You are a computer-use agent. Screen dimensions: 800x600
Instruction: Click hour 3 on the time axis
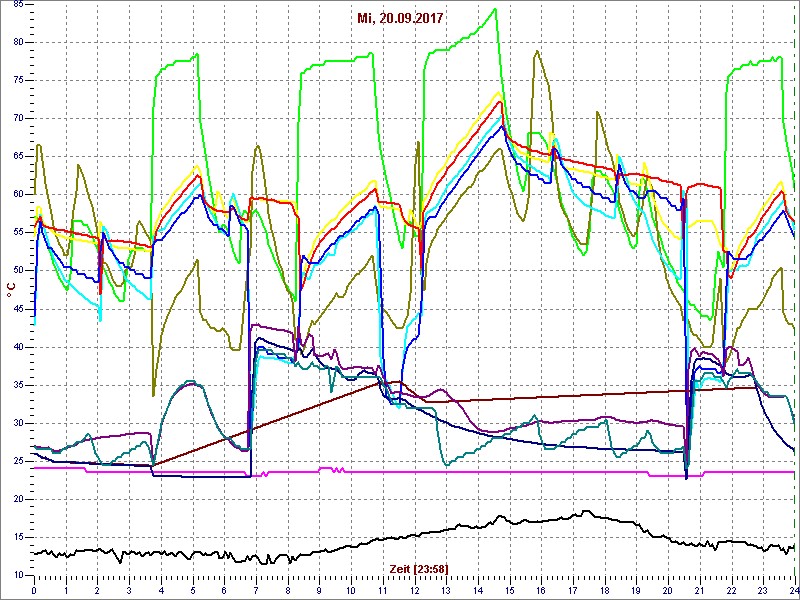[129, 590]
